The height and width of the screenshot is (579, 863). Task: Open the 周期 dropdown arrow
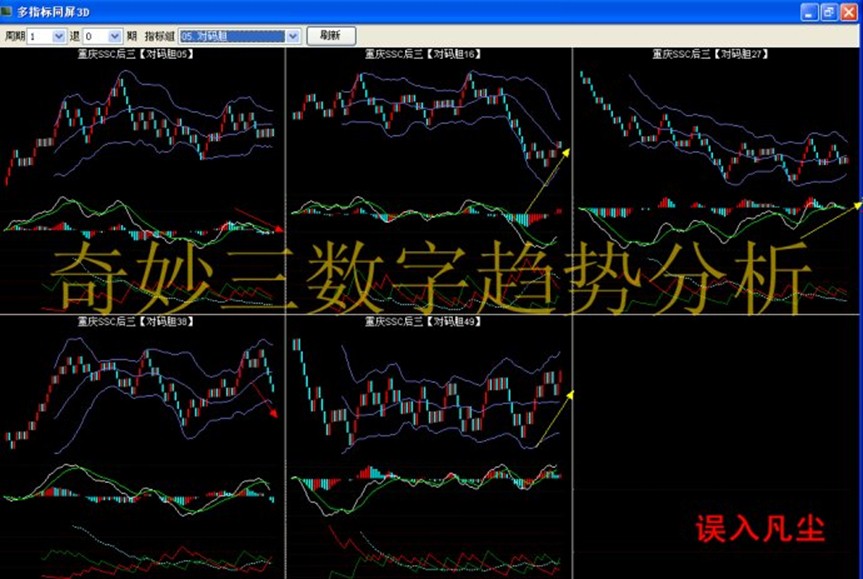click(x=58, y=36)
